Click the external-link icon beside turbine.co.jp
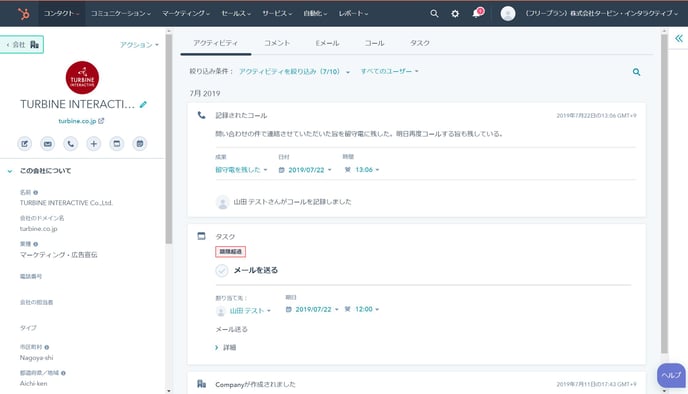This screenshot has height=394, width=688. coord(101,121)
